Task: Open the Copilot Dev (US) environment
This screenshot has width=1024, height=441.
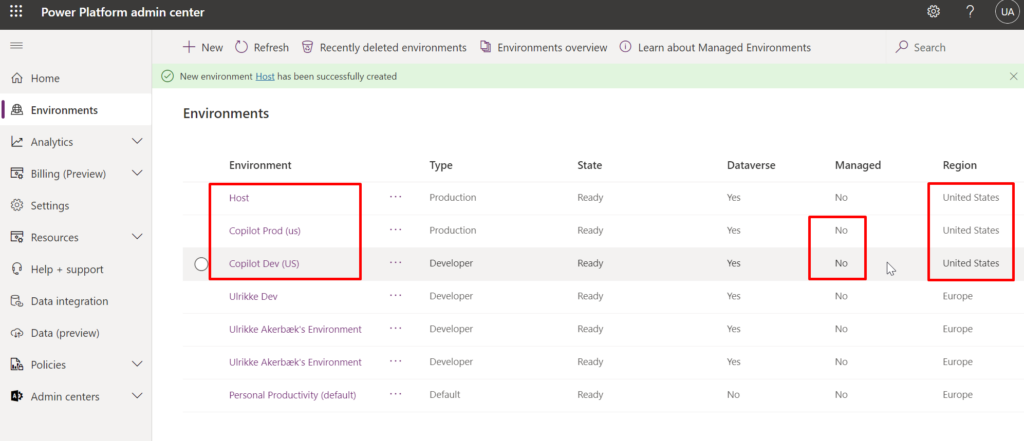Action: 264,263
